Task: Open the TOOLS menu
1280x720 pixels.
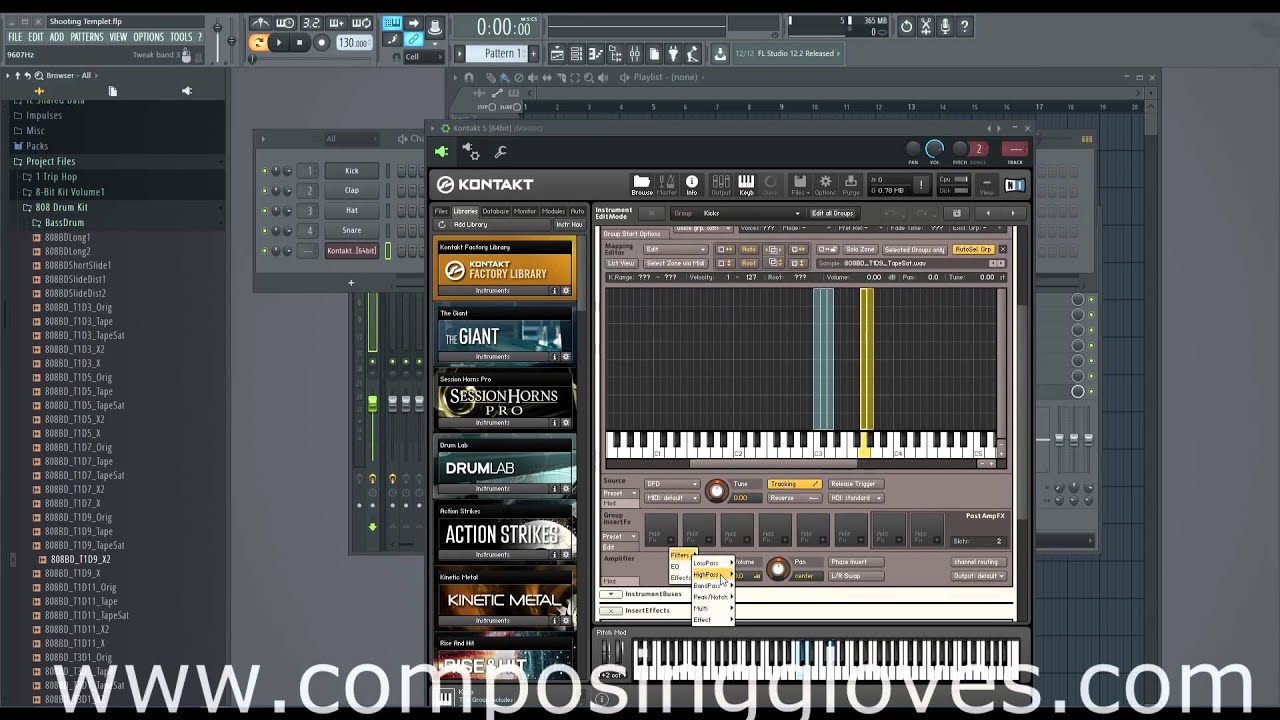Action: click(x=181, y=37)
